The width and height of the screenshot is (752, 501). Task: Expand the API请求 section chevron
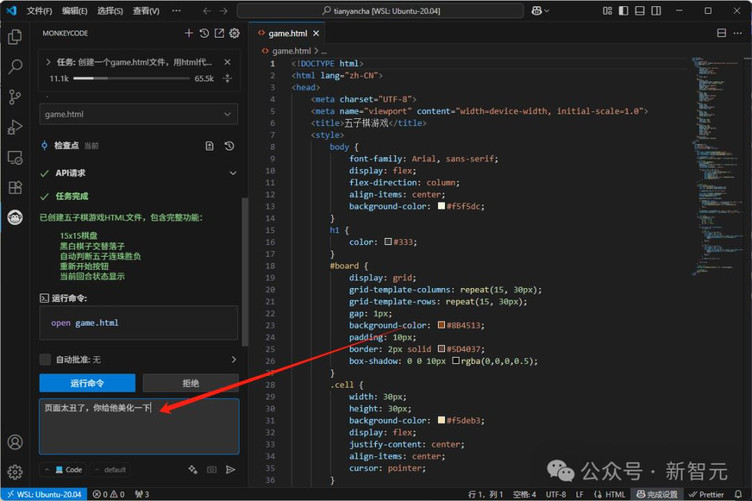click(233, 173)
